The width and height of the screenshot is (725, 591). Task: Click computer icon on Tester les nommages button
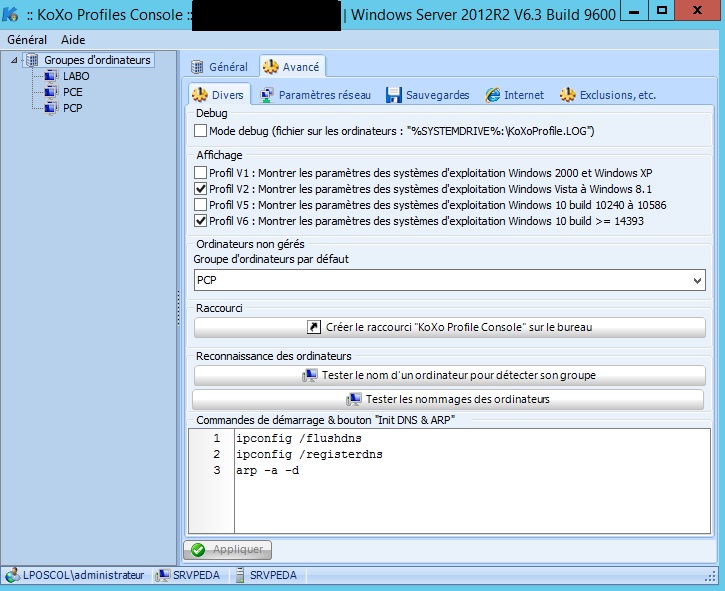[x=354, y=399]
